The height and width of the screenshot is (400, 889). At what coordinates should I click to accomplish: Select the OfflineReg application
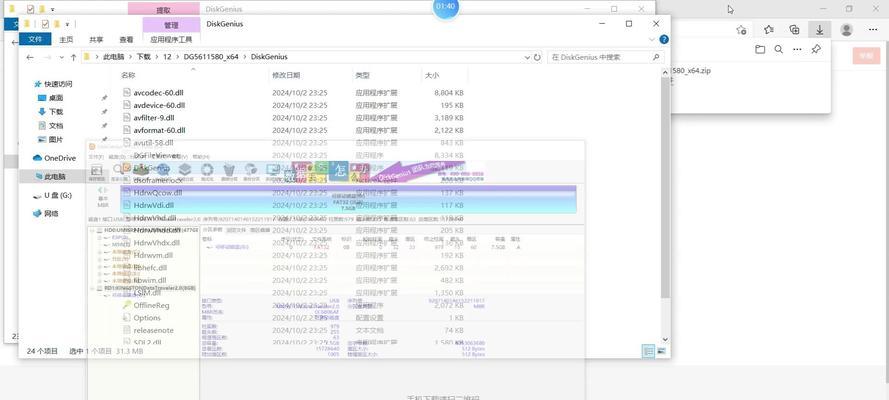[x=151, y=305]
